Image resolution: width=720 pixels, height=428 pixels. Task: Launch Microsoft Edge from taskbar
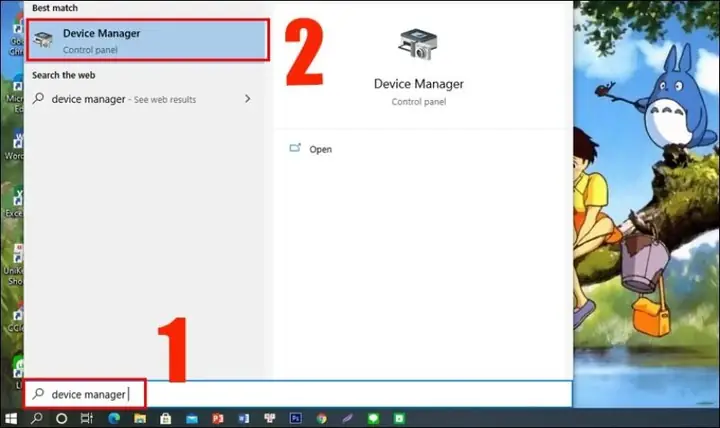pos(113,418)
